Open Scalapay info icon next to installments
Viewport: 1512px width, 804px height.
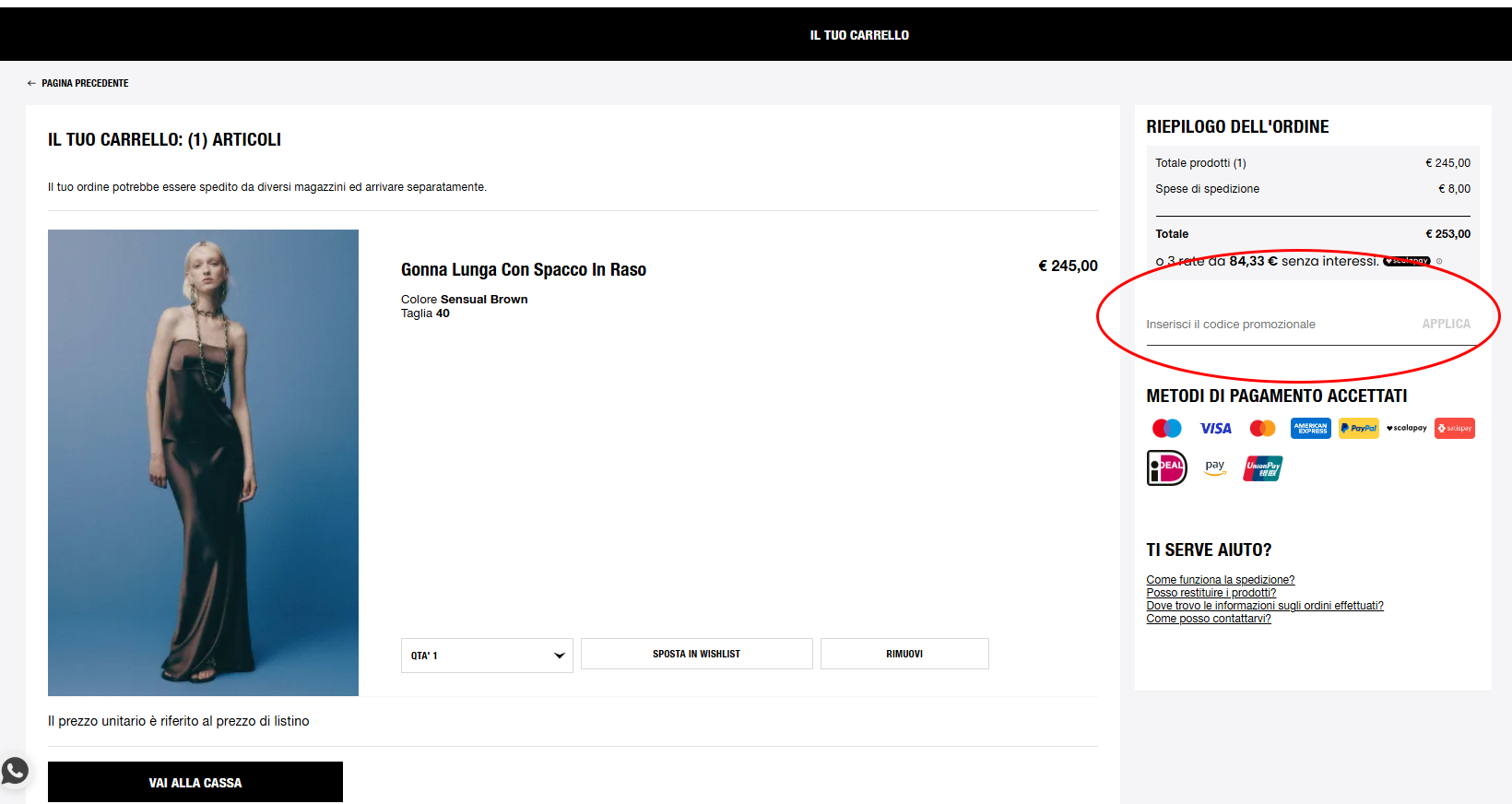pos(1439,262)
